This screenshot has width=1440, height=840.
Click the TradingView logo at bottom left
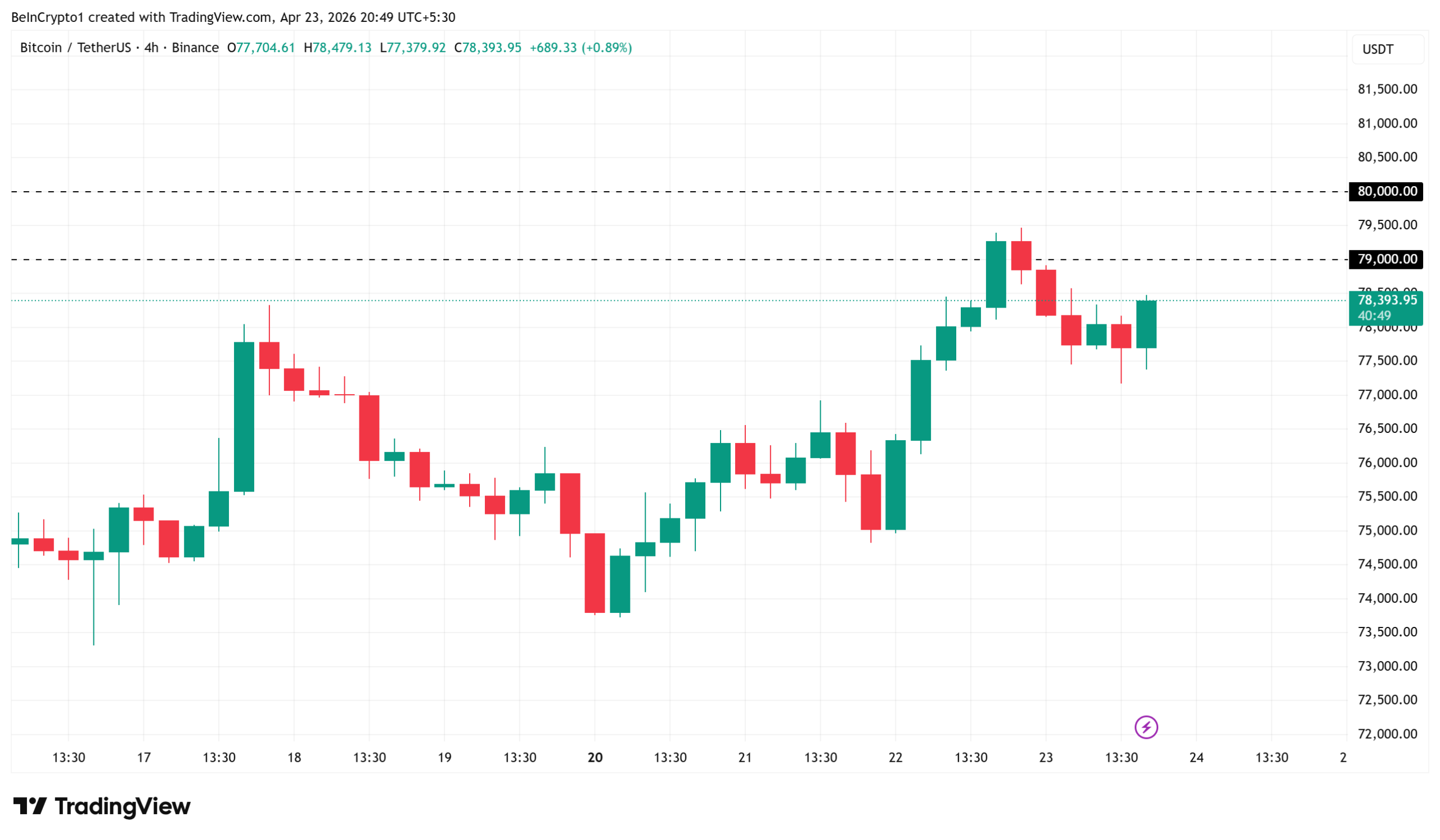tap(102, 806)
